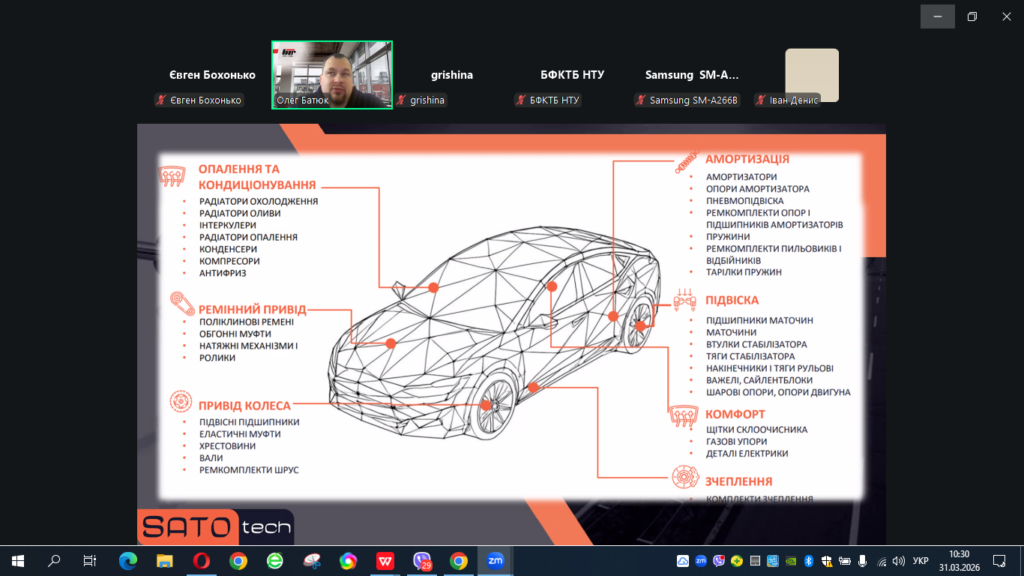This screenshot has width=1024, height=576.
Task: Open NVIDIA settings tray icon
Action: pyautogui.click(x=791, y=561)
